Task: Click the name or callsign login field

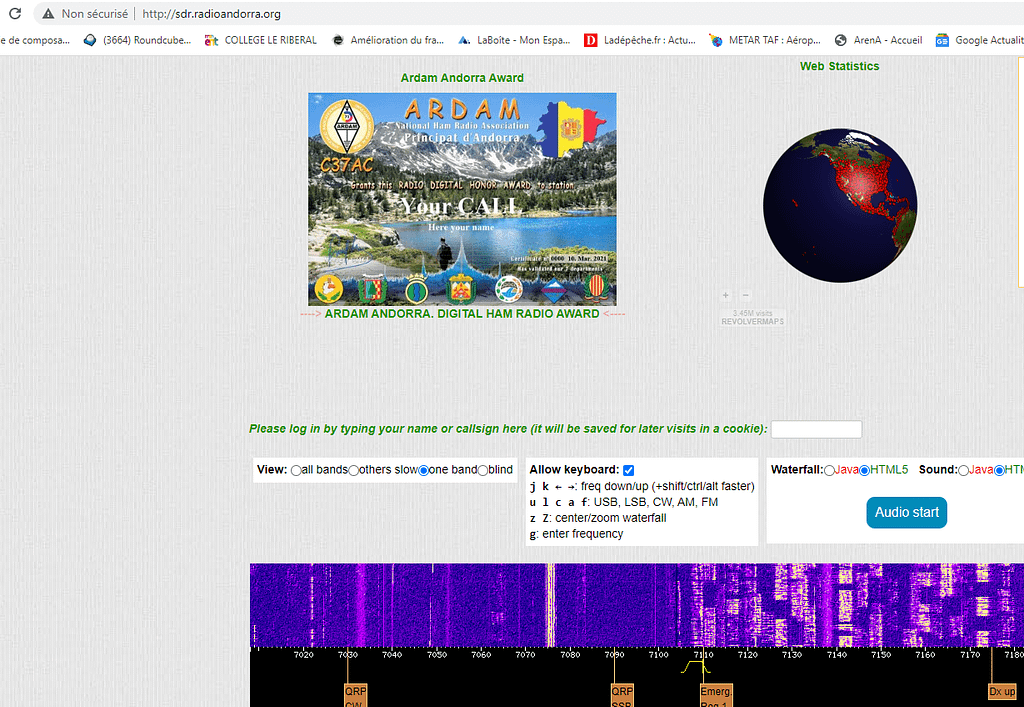Action: 816,430
